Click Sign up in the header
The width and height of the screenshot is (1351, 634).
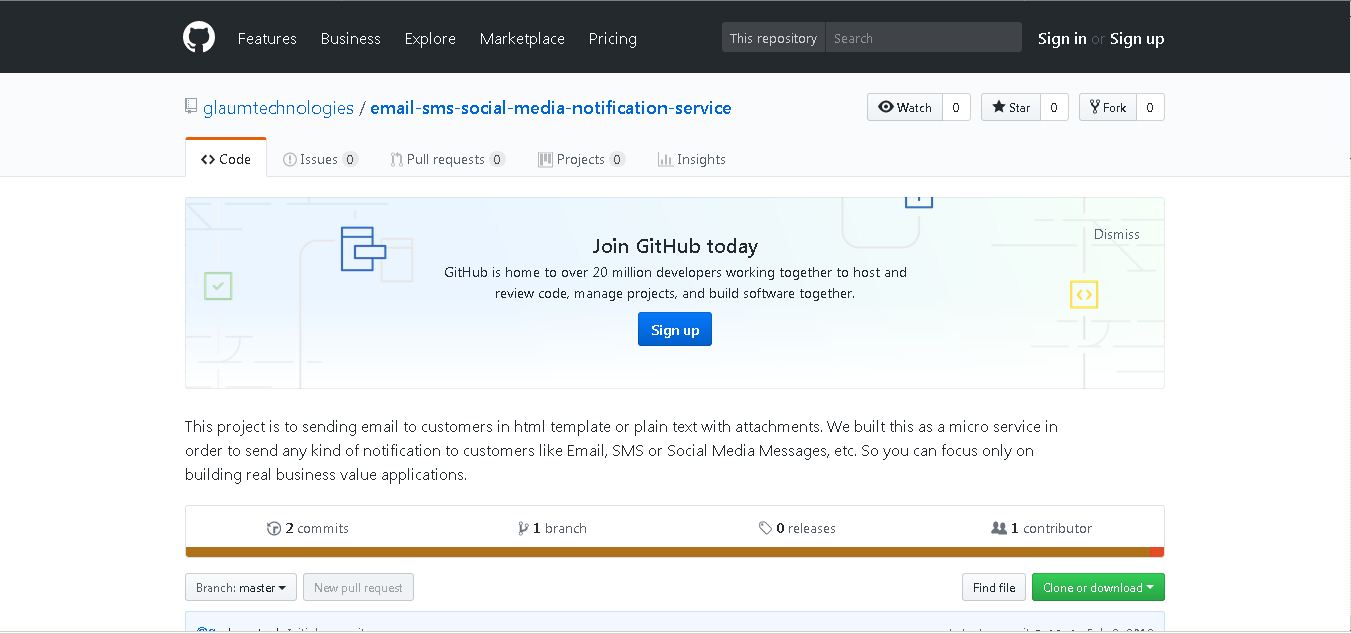(1137, 38)
